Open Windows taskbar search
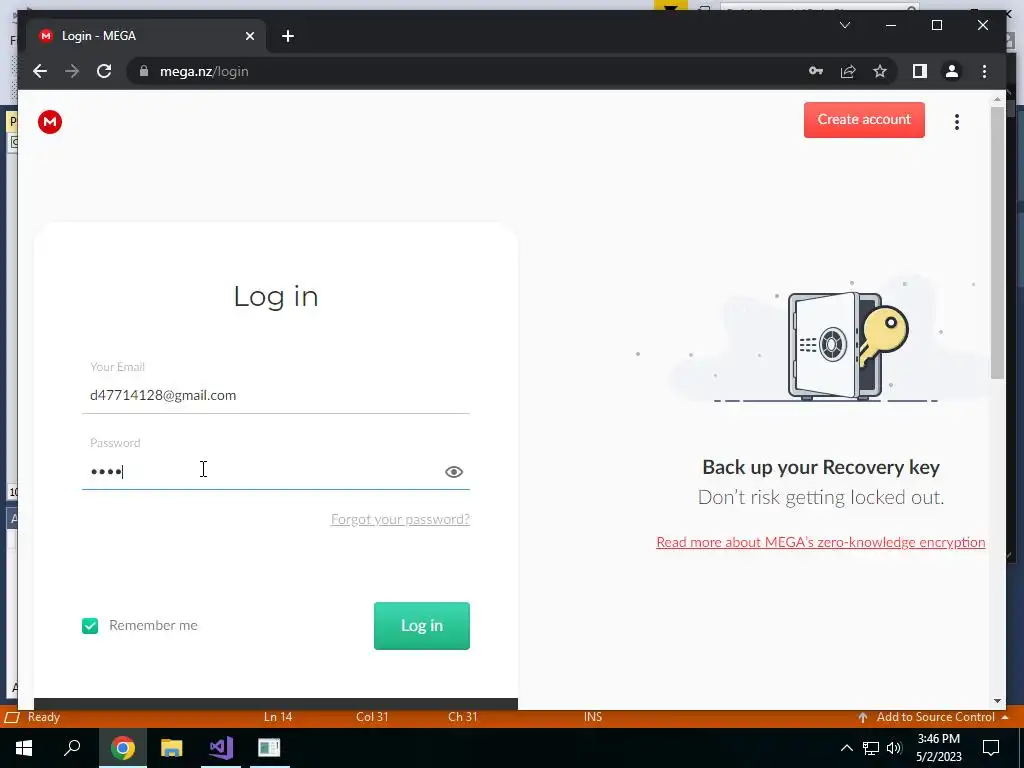This screenshot has width=1024, height=768. click(x=72, y=748)
